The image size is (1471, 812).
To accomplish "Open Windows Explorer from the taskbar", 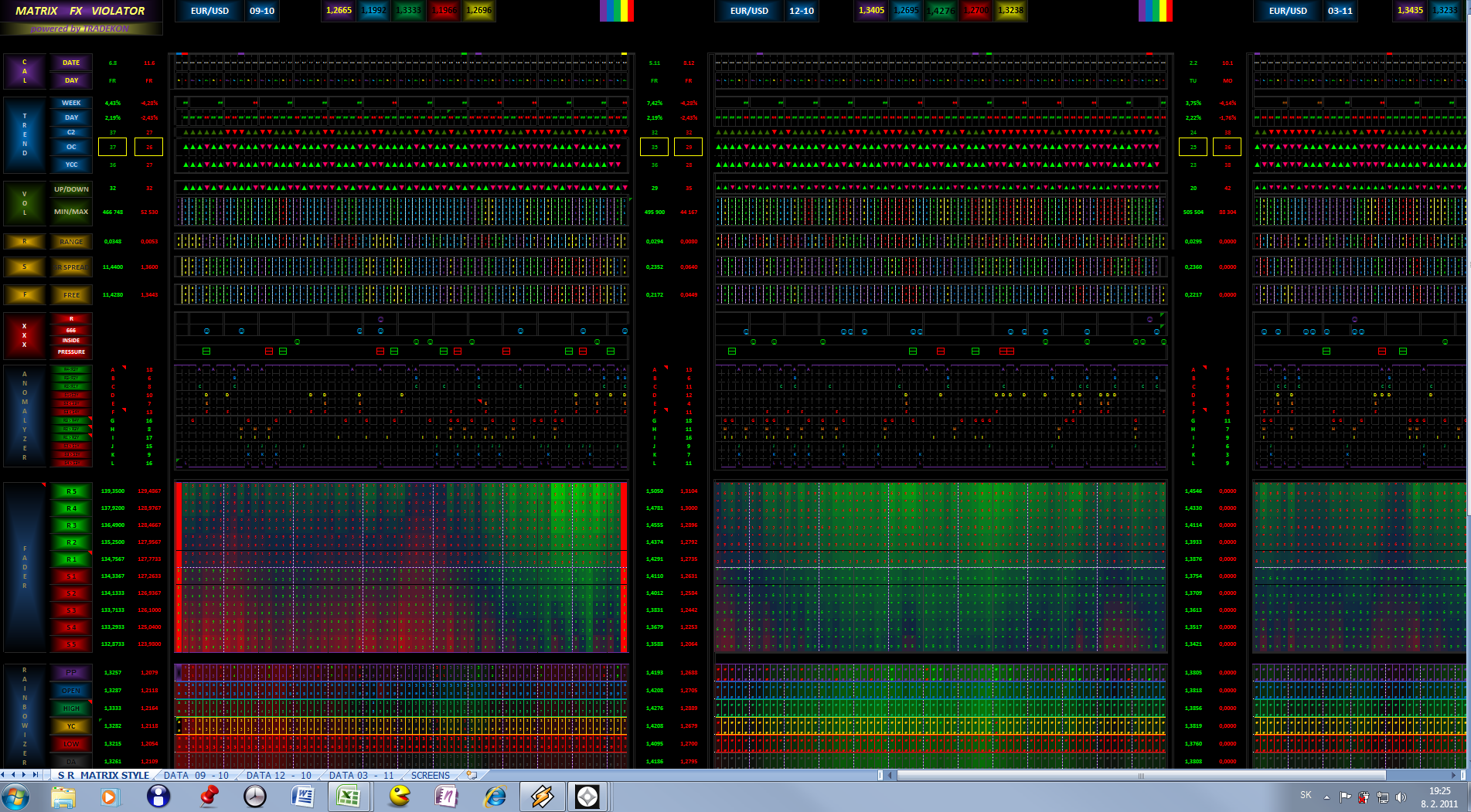I will [63, 797].
